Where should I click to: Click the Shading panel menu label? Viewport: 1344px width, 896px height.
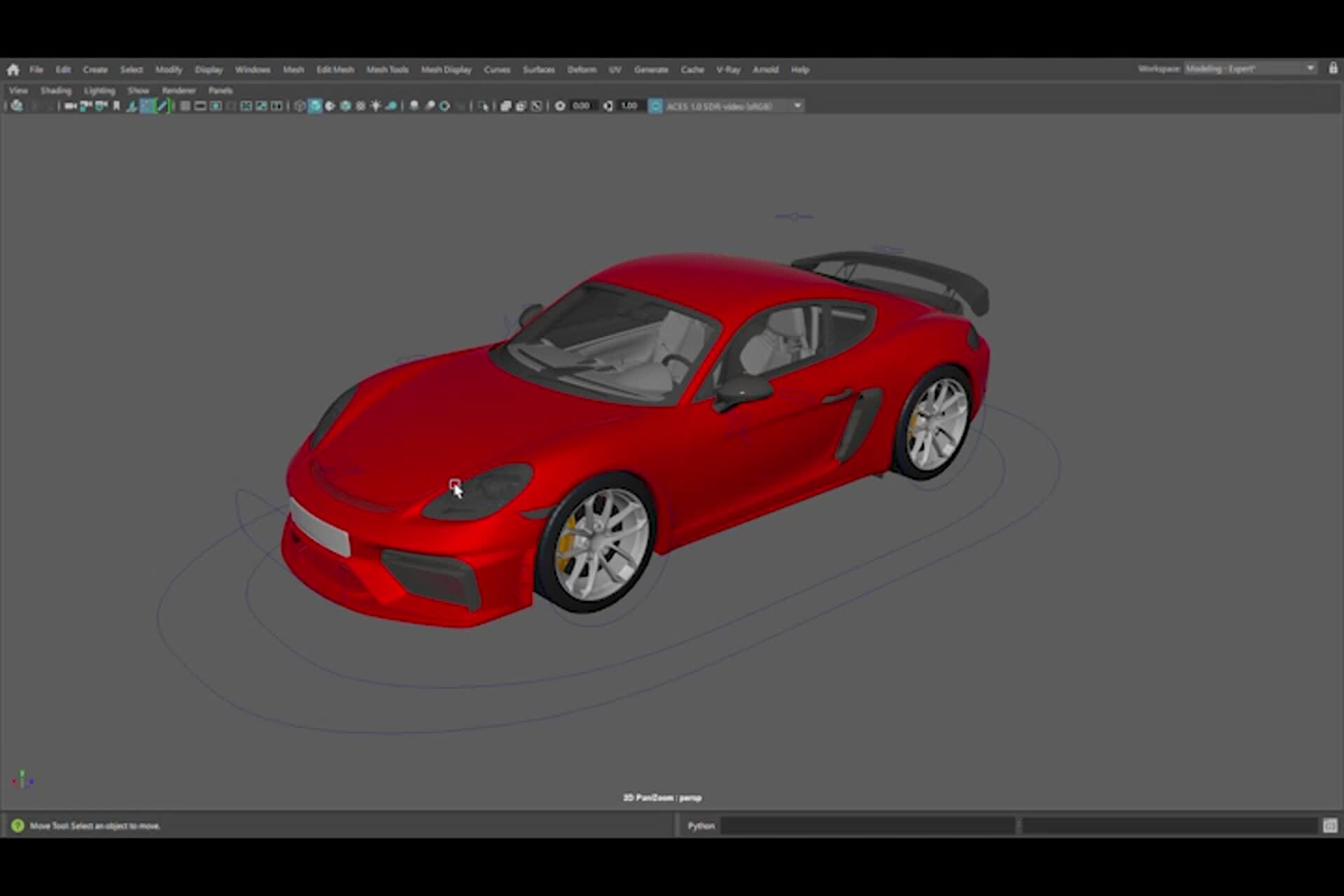(x=56, y=90)
